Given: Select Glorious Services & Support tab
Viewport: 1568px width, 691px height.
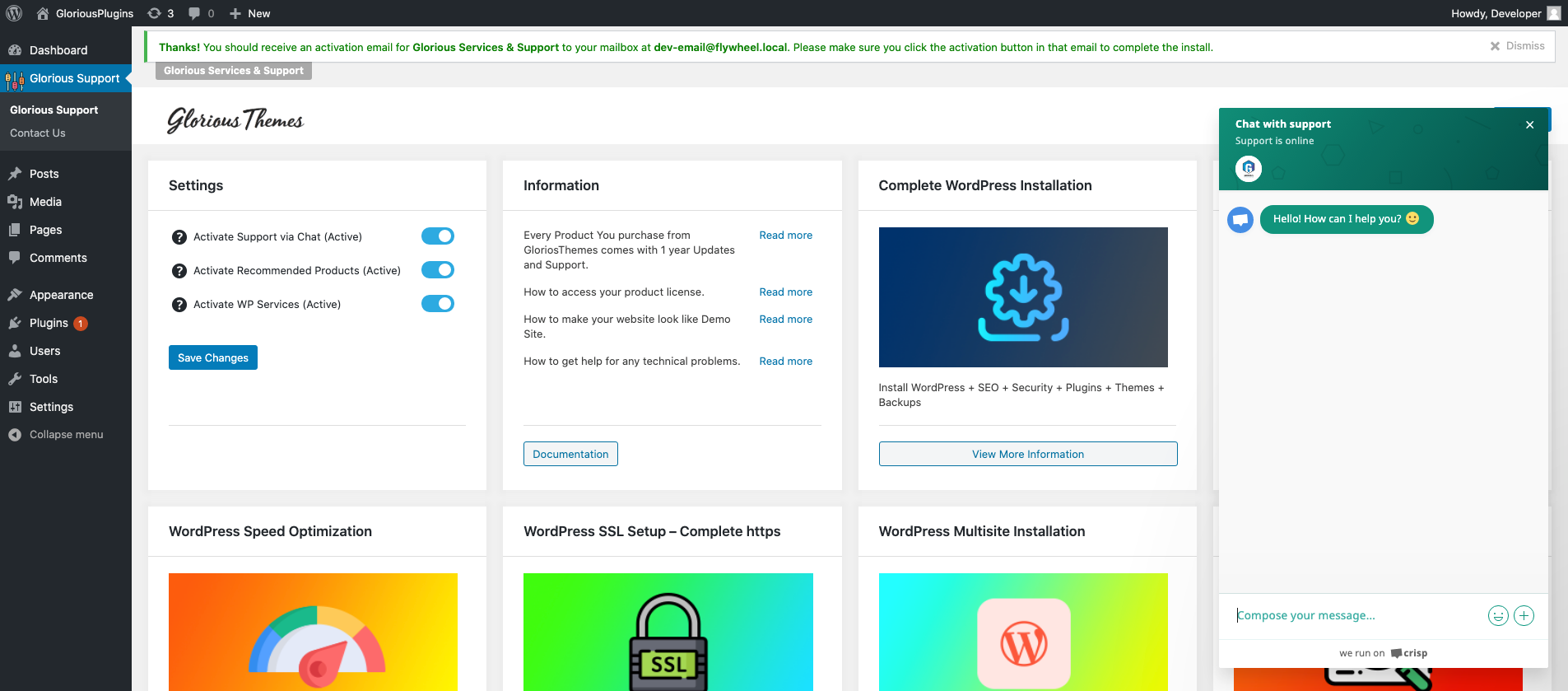Looking at the screenshot, I should (234, 71).
